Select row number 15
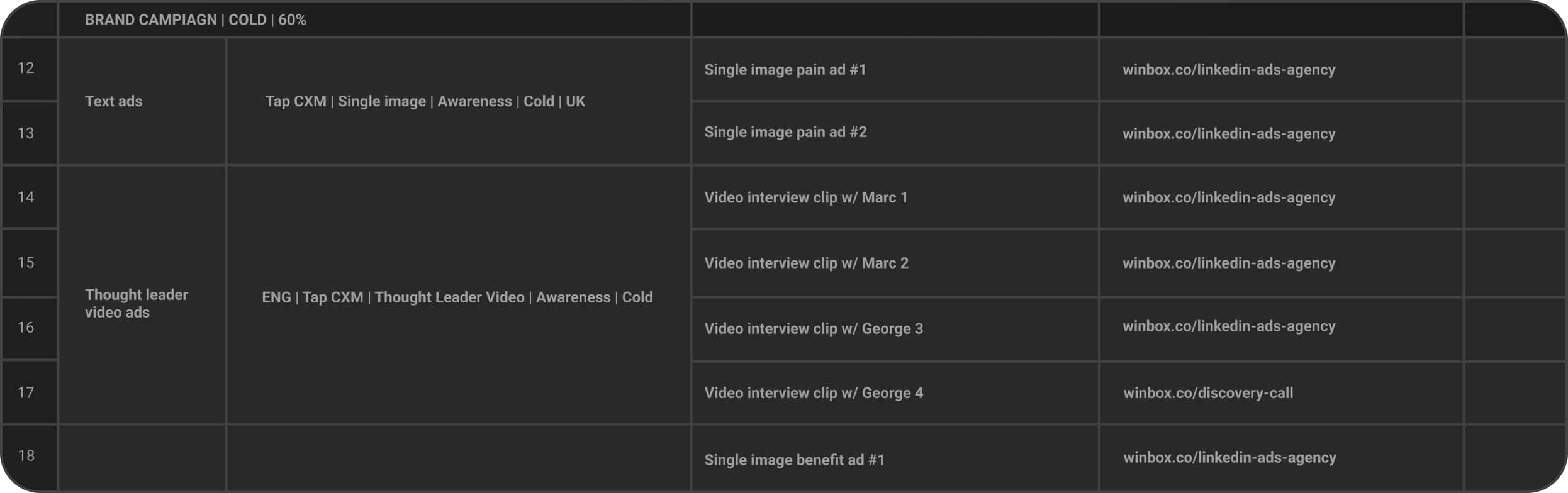The height and width of the screenshot is (493, 1568). pyautogui.click(x=29, y=262)
